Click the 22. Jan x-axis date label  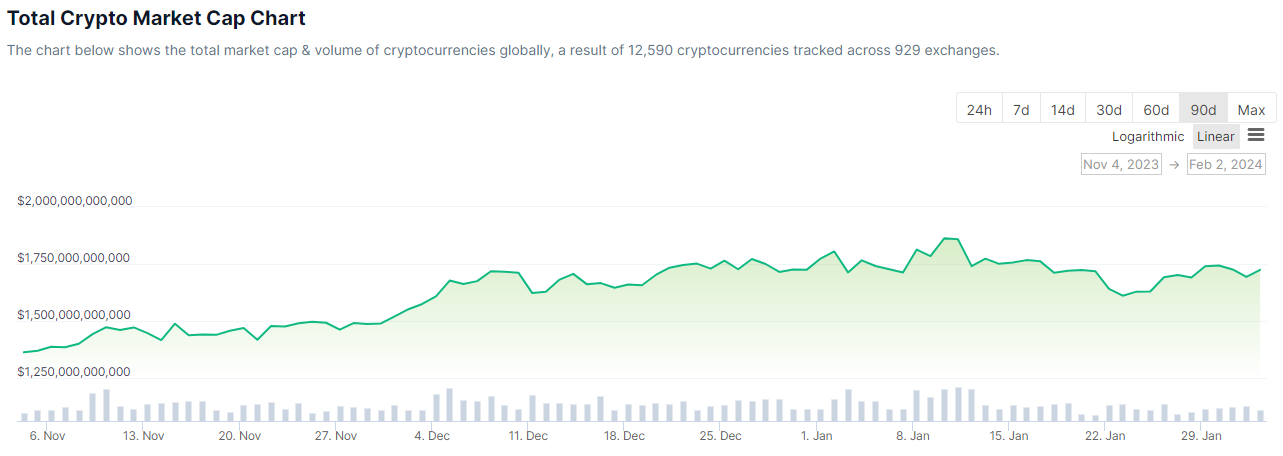point(1105,436)
